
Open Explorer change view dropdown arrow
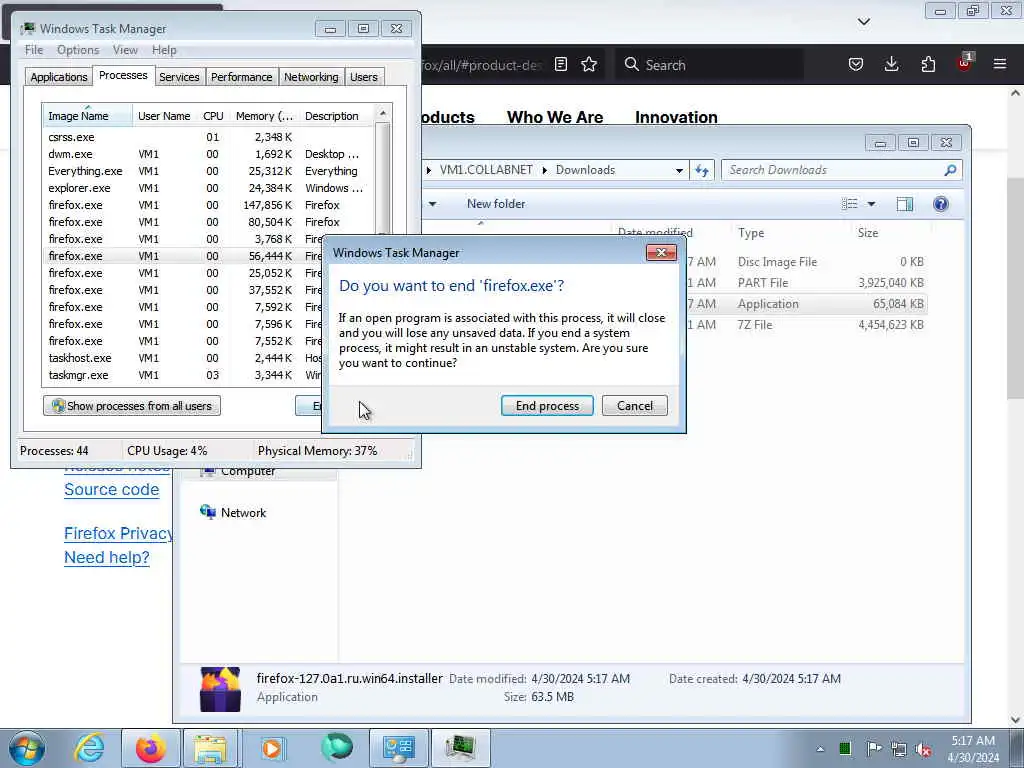pos(871,204)
